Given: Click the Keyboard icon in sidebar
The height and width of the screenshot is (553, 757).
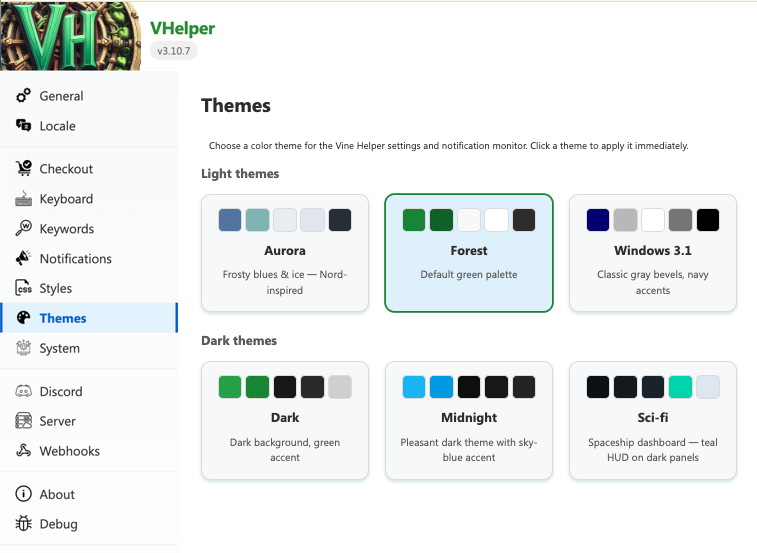Looking at the screenshot, I should click(23, 199).
